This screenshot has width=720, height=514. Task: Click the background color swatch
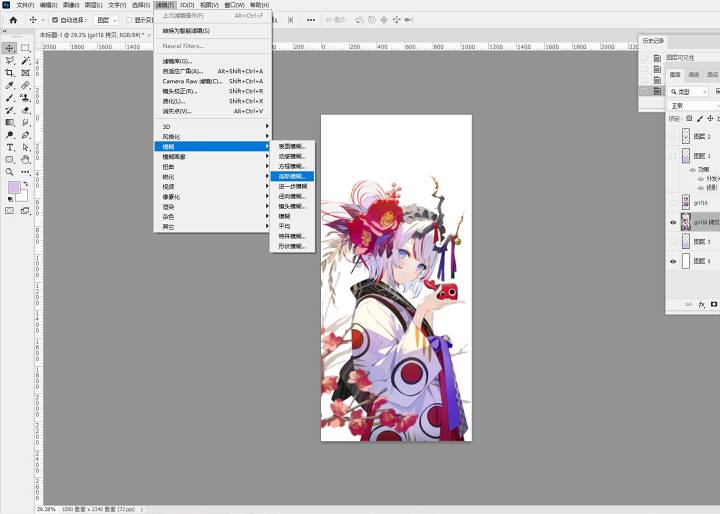click(23, 197)
